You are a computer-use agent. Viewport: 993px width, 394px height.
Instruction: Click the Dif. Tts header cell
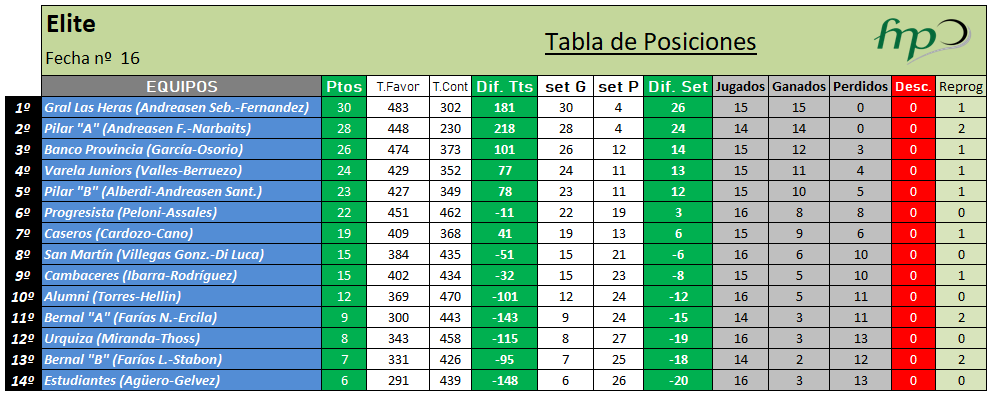pyautogui.click(x=505, y=87)
